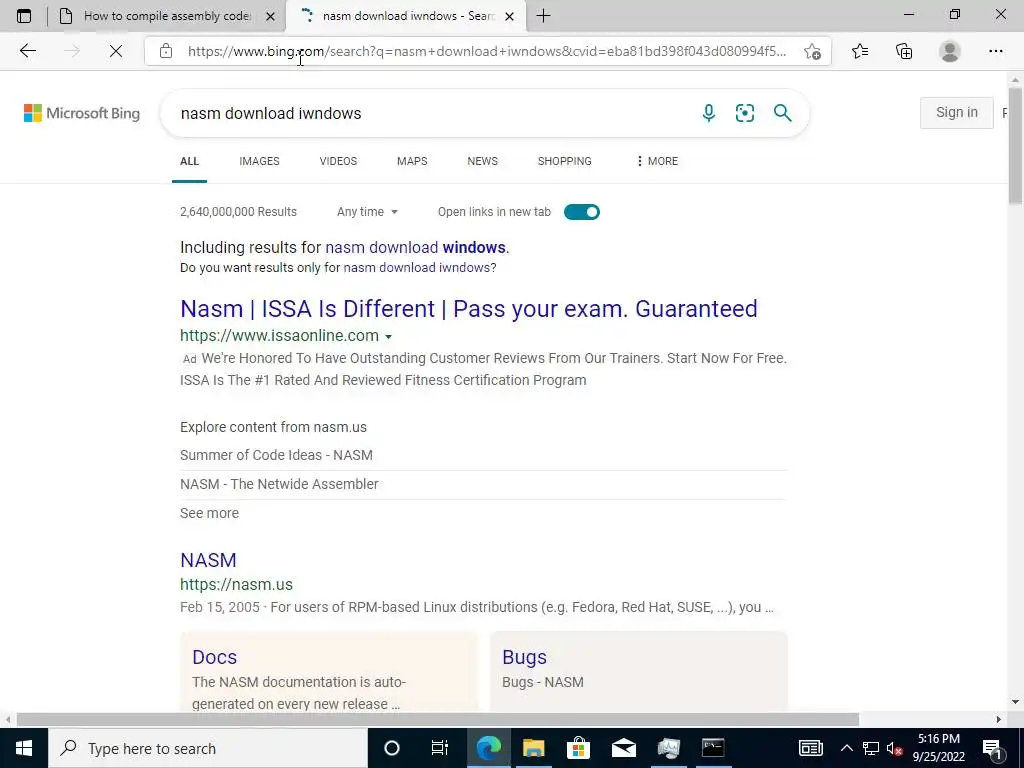Expand the Any time filter dropdown
1024x768 pixels.
coord(367,212)
